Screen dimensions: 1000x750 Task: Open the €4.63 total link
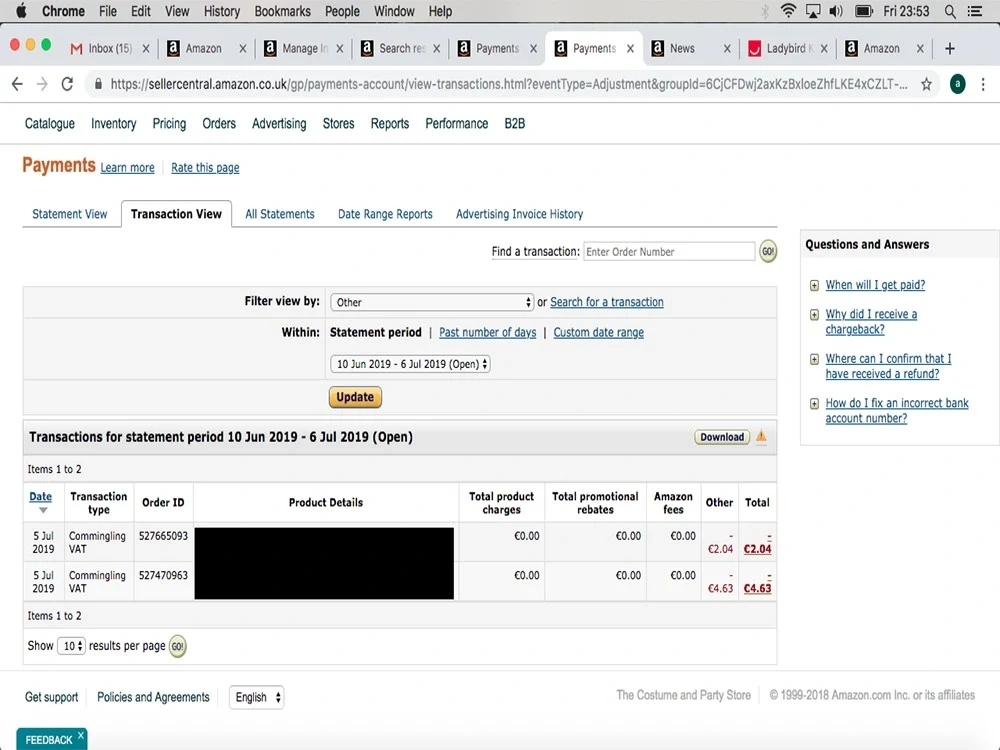(x=758, y=588)
